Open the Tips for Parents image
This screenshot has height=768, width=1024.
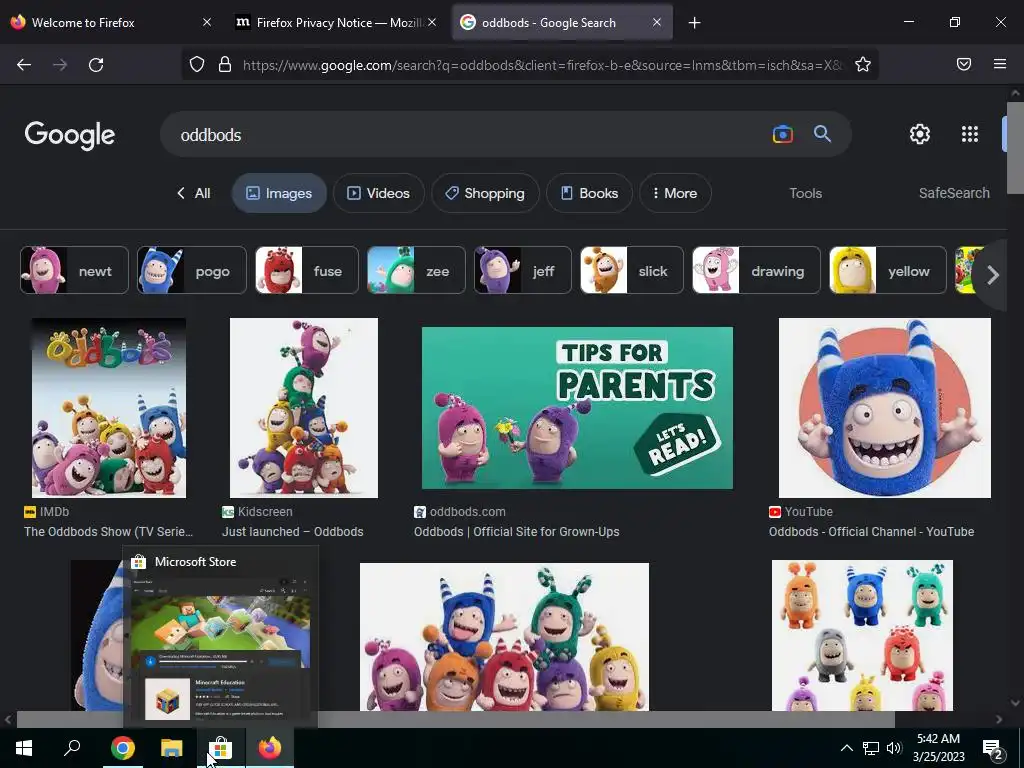click(577, 408)
